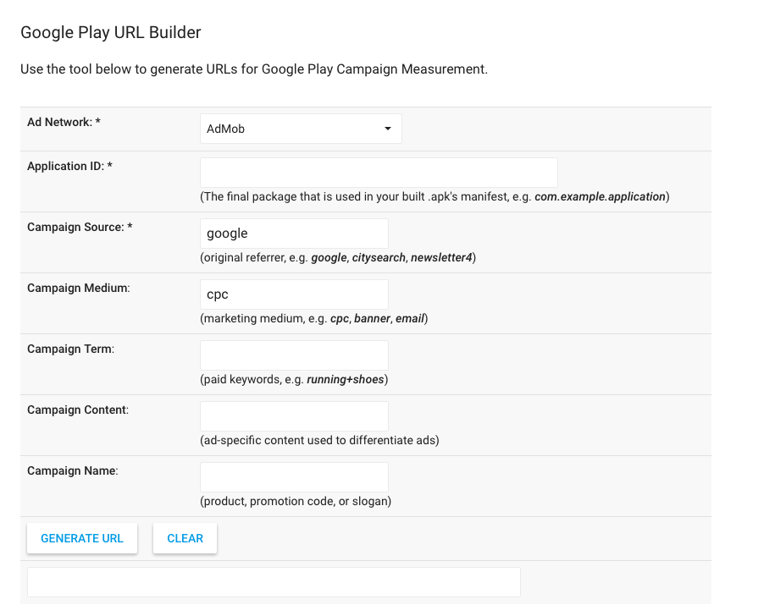Click the Campaign Source field containing google

[294, 233]
